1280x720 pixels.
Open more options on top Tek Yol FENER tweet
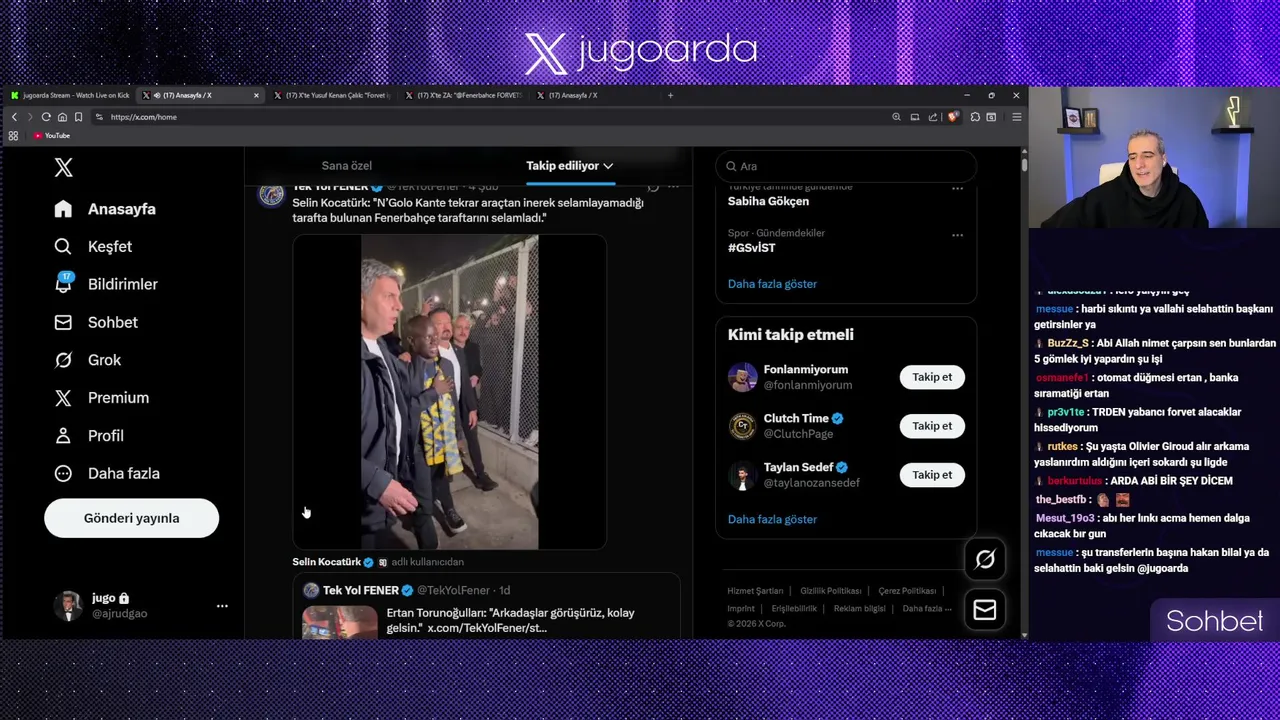673,187
